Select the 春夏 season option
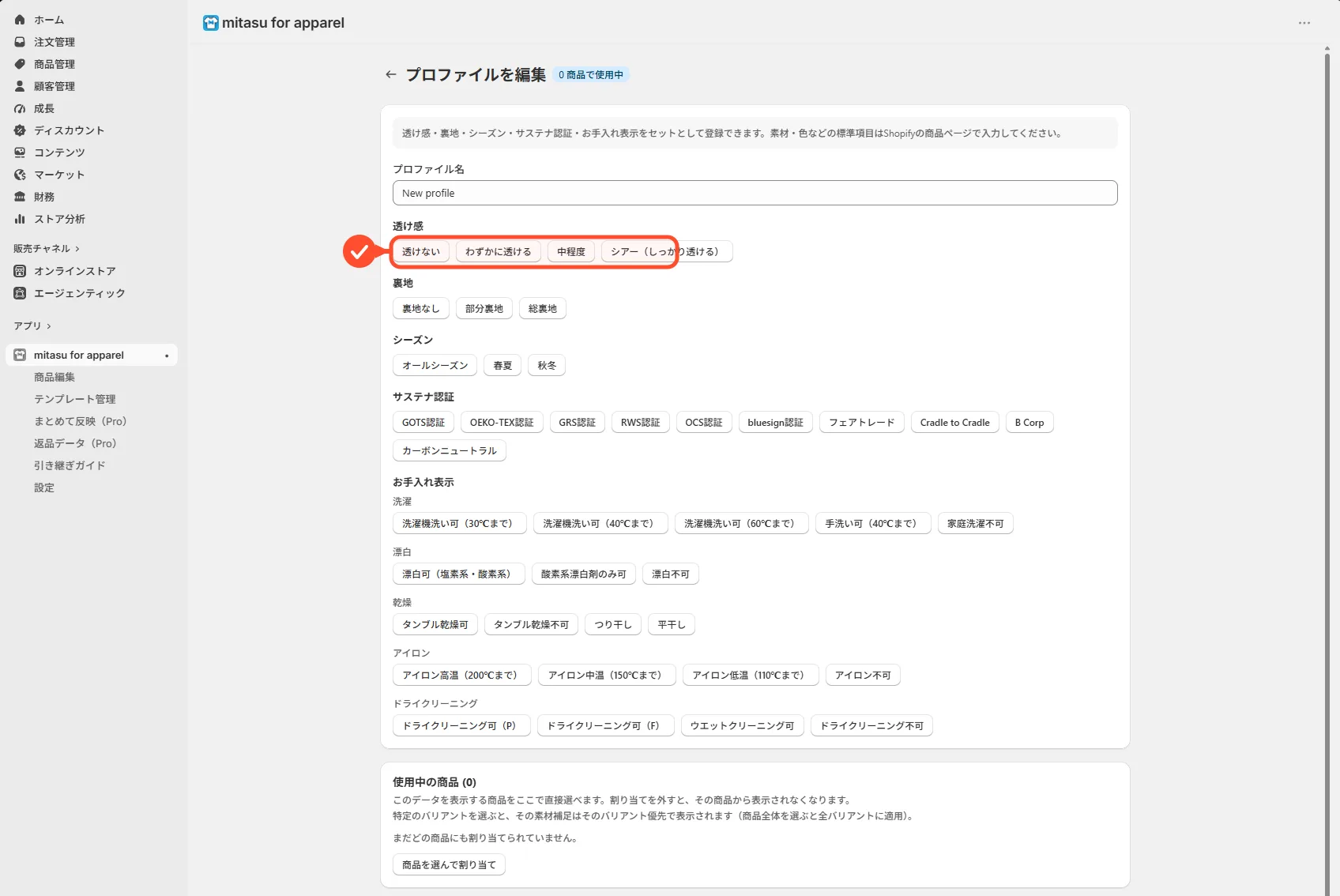The image size is (1340, 896). 502,366
